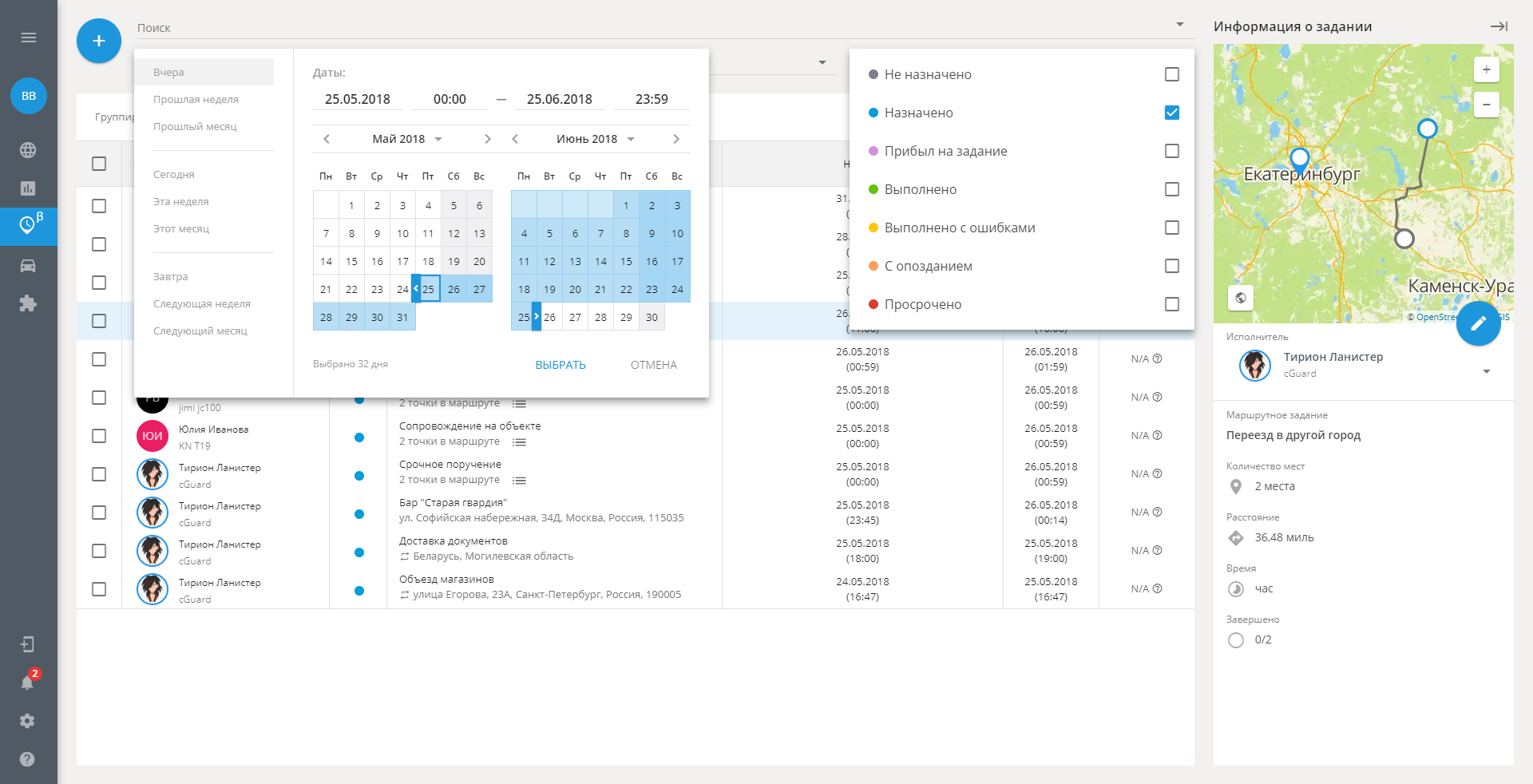Expand the Июнь 2018 month dropdown
Viewport: 1533px width, 784px height.
coord(631,139)
